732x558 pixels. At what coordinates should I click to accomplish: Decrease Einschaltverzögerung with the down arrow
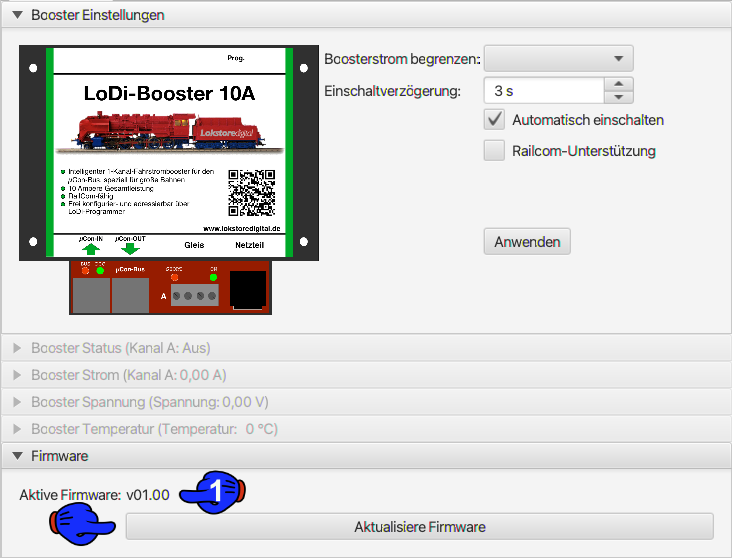click(619, 97)
